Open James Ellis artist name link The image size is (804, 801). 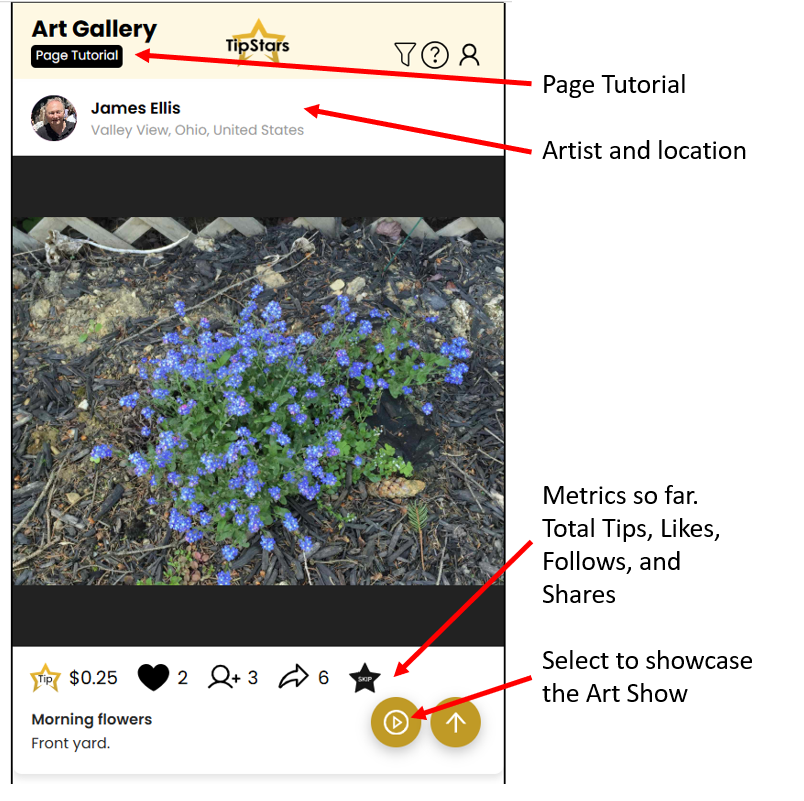point(136,108)
